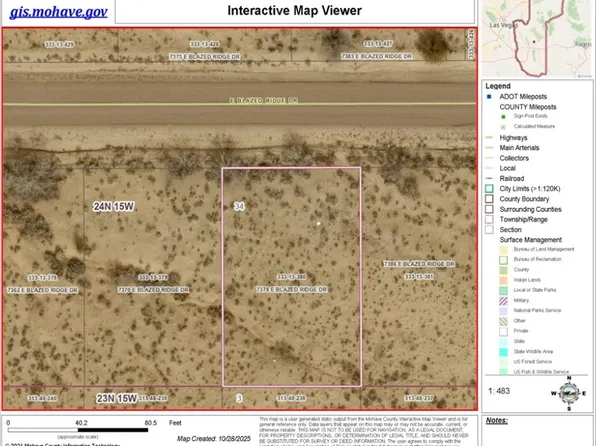Click the Section box symbol in legend
Image resolution: width=596 pixels, height=446 pixels.
(x=489, y=230)
